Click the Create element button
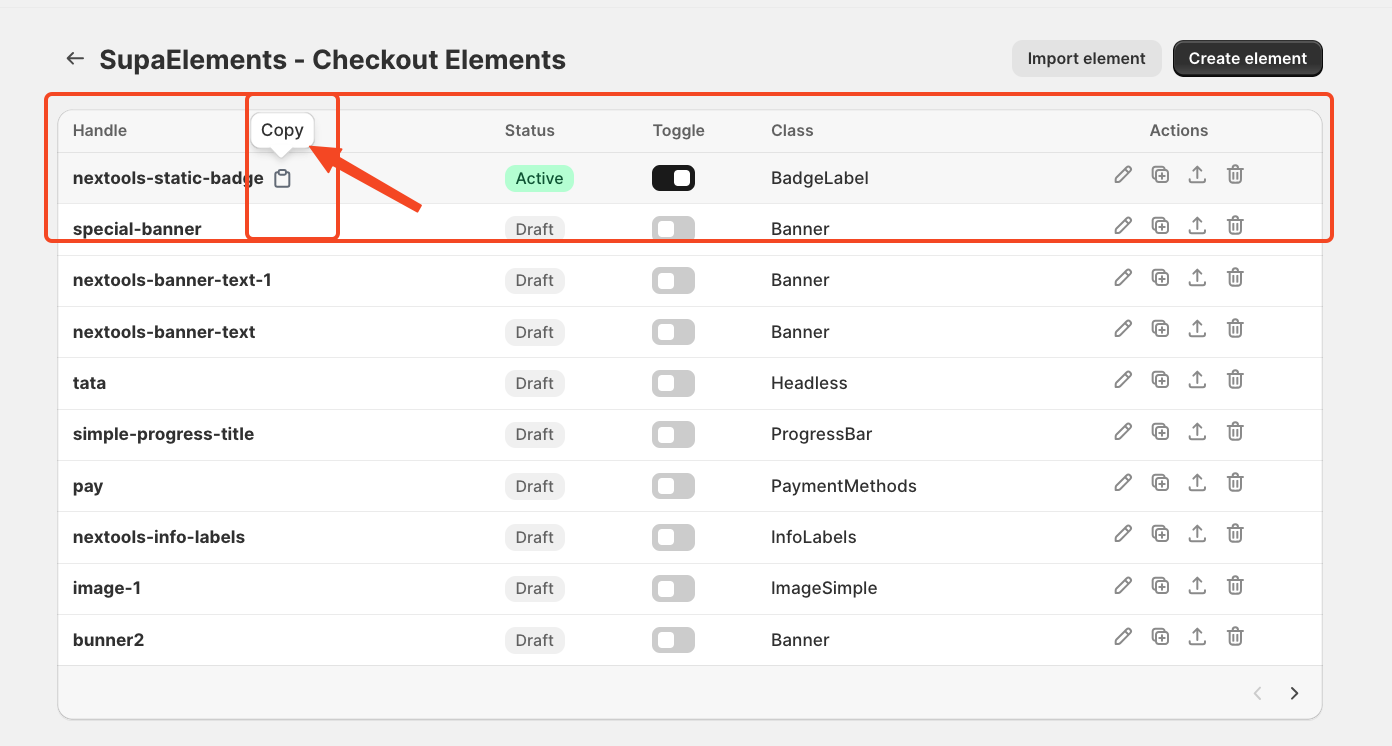Screen dimensions: 1392x746 click(1248, 59)
